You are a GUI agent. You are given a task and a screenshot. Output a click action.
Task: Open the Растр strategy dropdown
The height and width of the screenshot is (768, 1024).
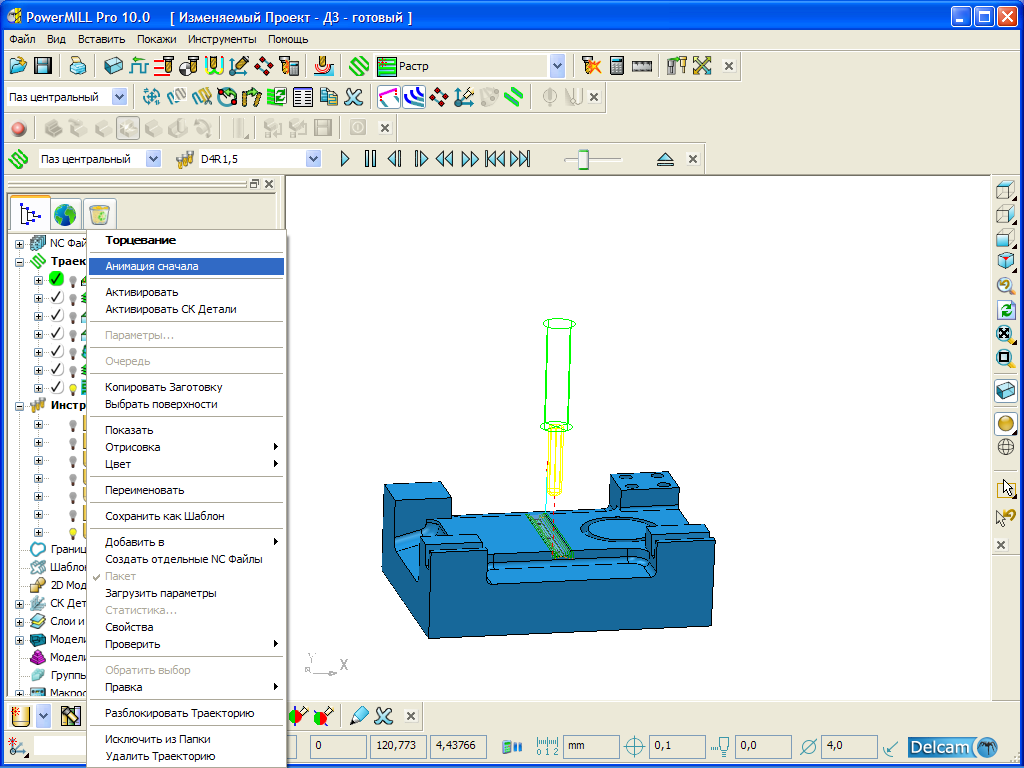click(x=556, y=66)
